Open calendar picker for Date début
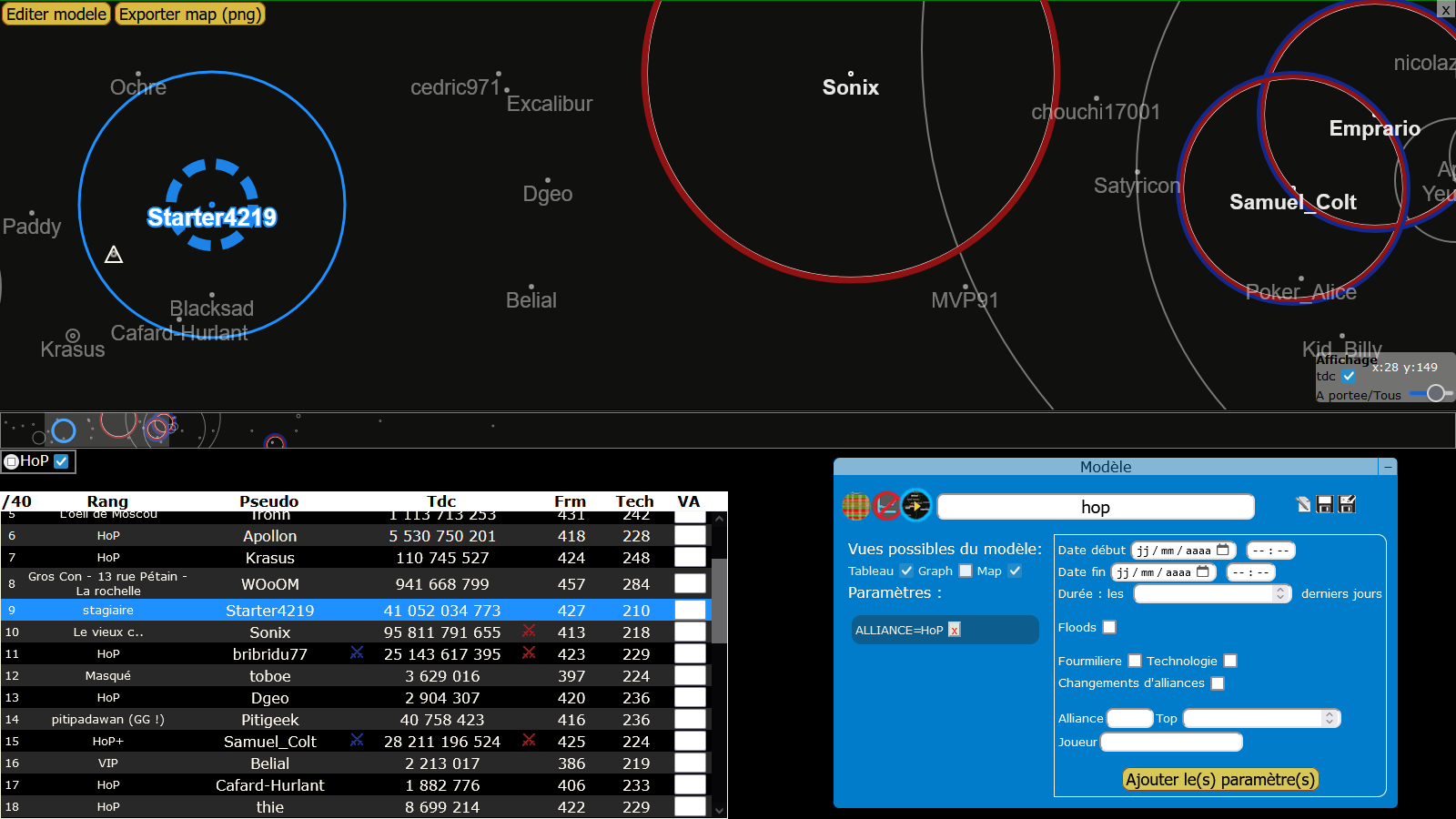The image size is (1456, 819). 1223,550
